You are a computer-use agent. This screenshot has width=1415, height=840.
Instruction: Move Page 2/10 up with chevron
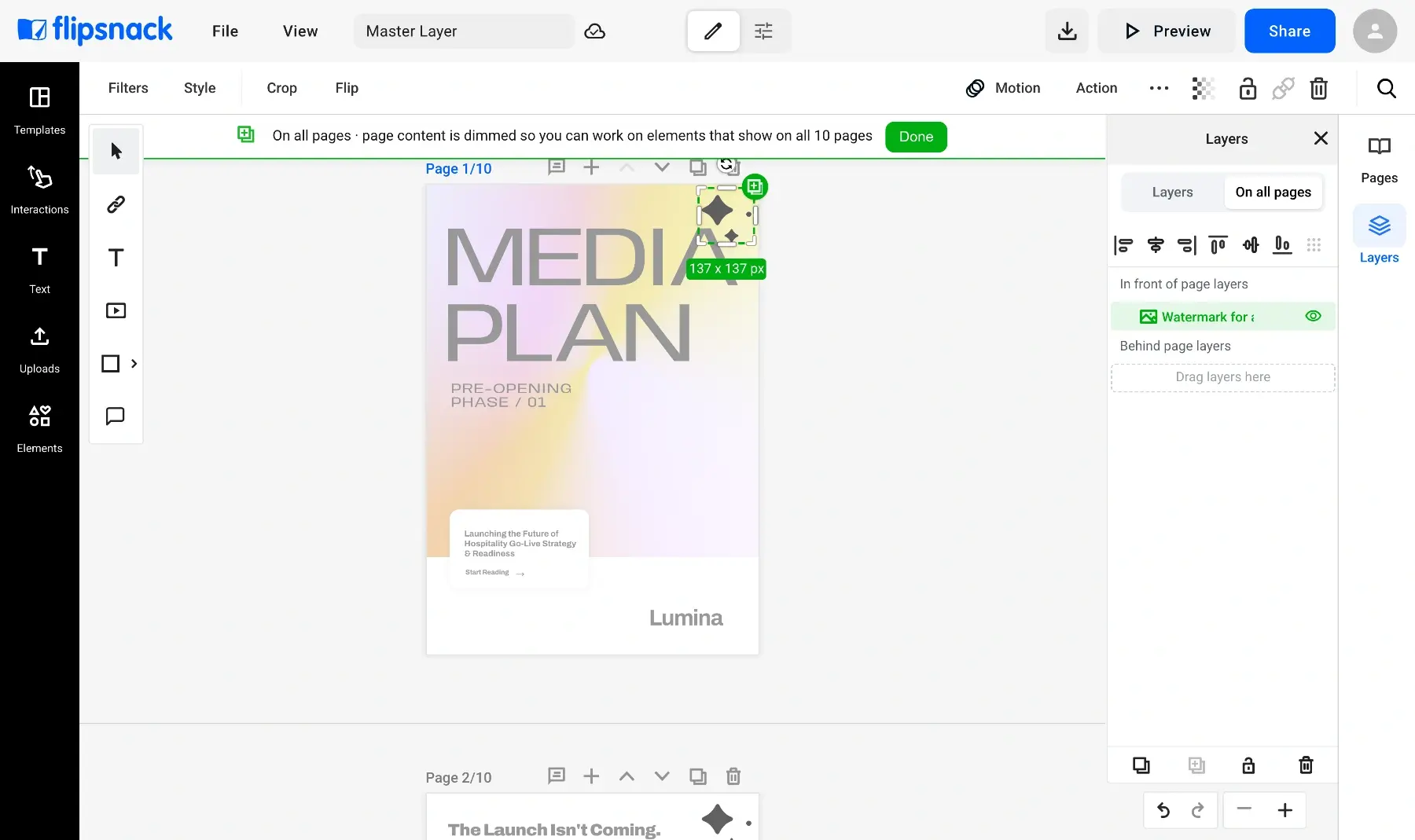coord(627,776)
